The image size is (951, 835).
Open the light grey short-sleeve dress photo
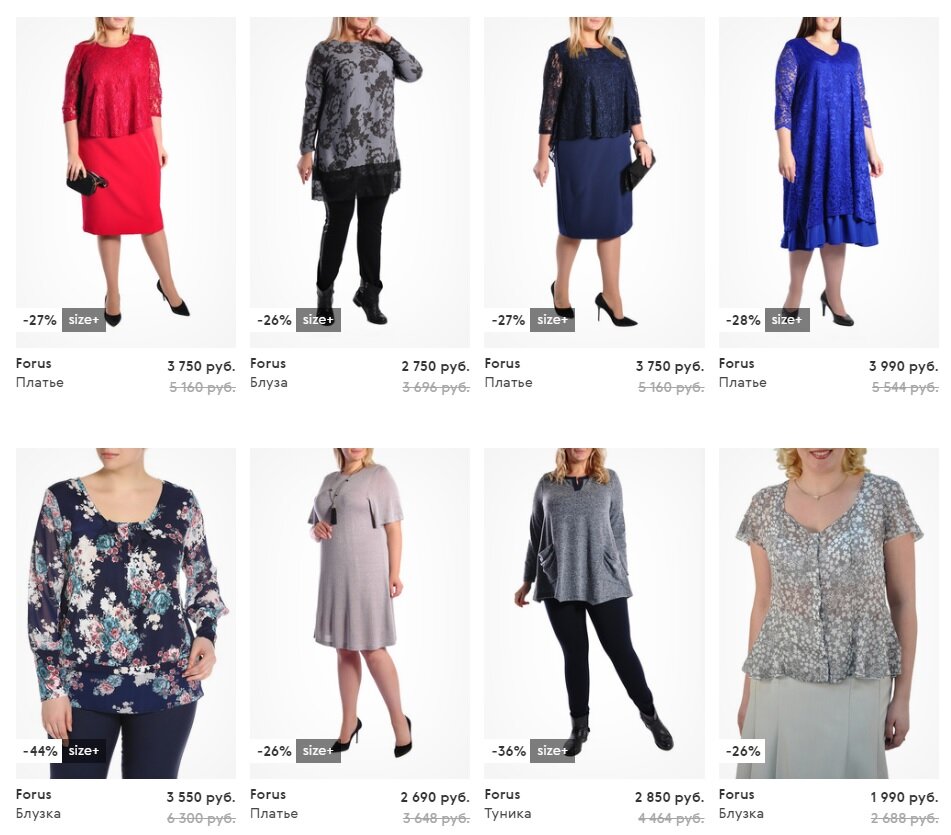[360, 613]
